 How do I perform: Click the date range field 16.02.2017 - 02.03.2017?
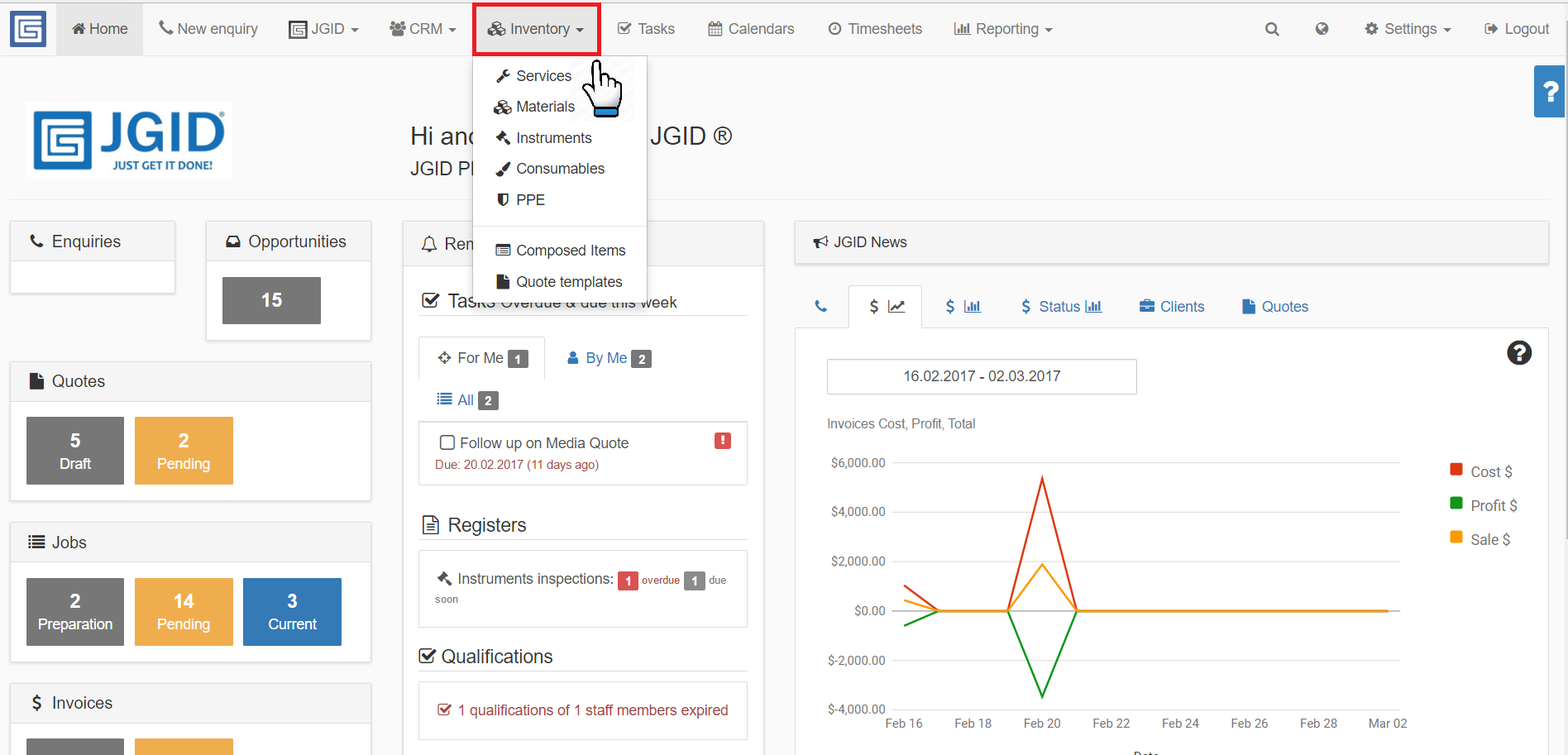[x=982, y=376]
